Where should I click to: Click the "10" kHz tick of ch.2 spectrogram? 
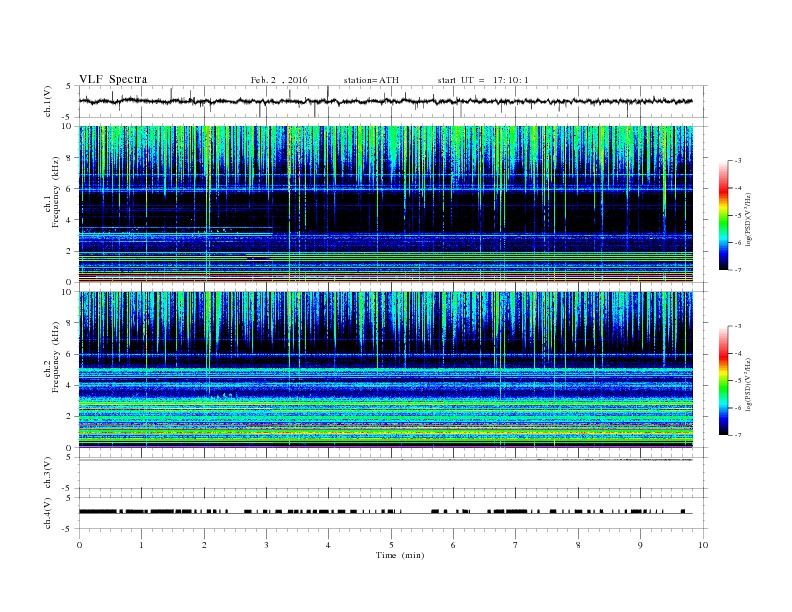click(x=68, y=292)
